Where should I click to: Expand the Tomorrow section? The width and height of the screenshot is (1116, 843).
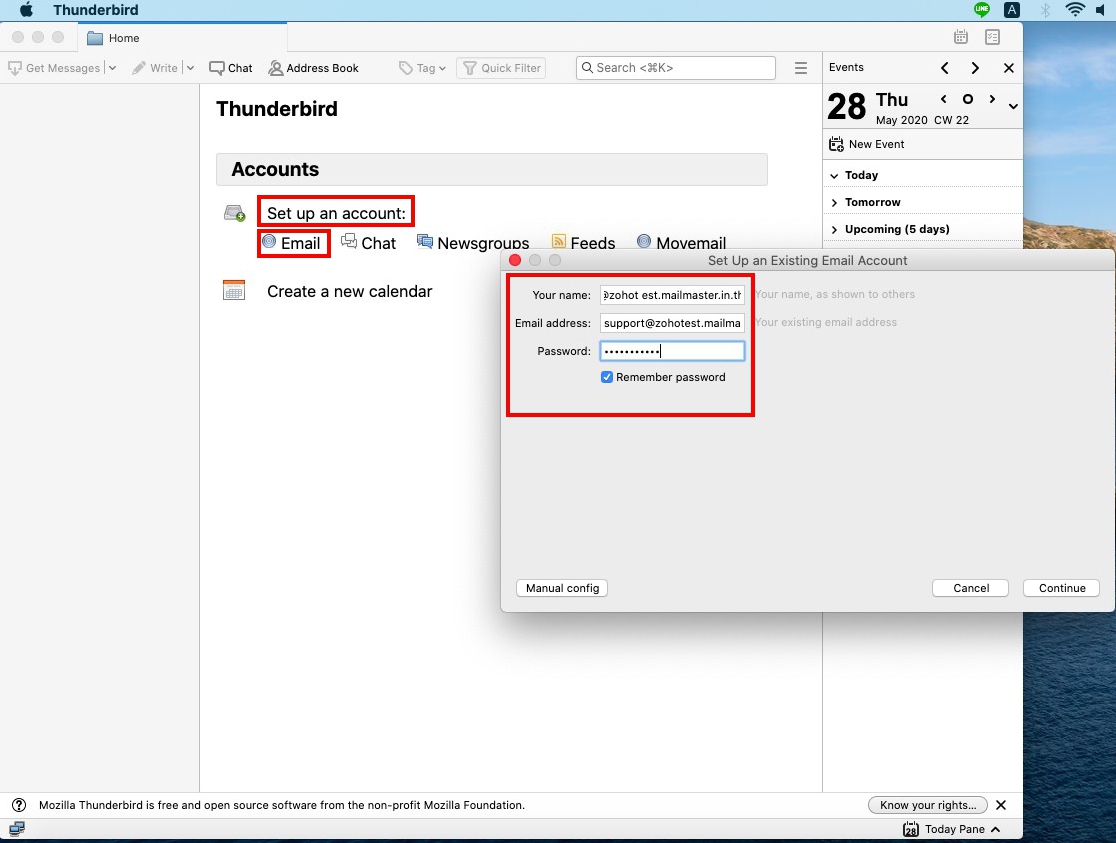(834, 202)
